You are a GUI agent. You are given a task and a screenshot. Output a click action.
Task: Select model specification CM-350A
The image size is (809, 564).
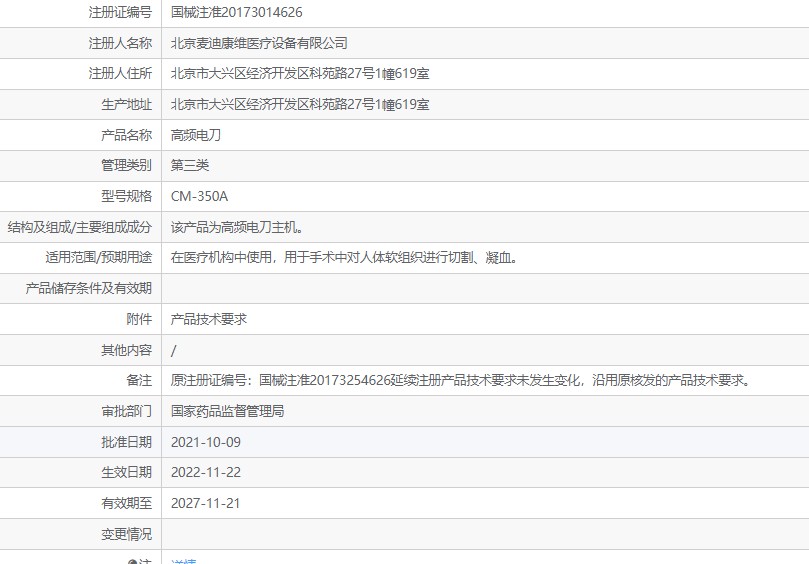pos(199,197)
